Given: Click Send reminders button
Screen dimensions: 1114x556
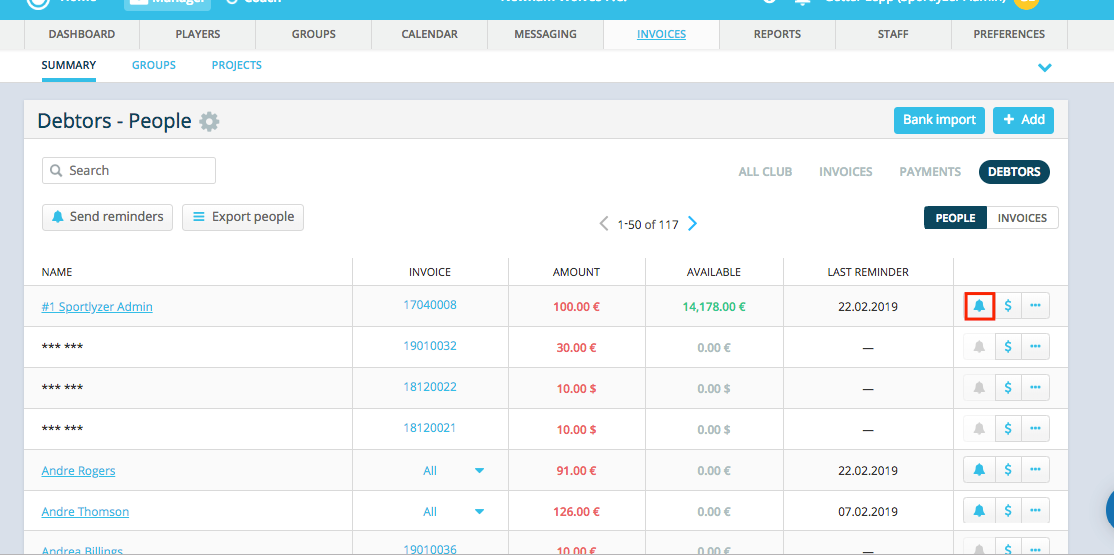Looking at the screenshot, I should pos(107,217).
